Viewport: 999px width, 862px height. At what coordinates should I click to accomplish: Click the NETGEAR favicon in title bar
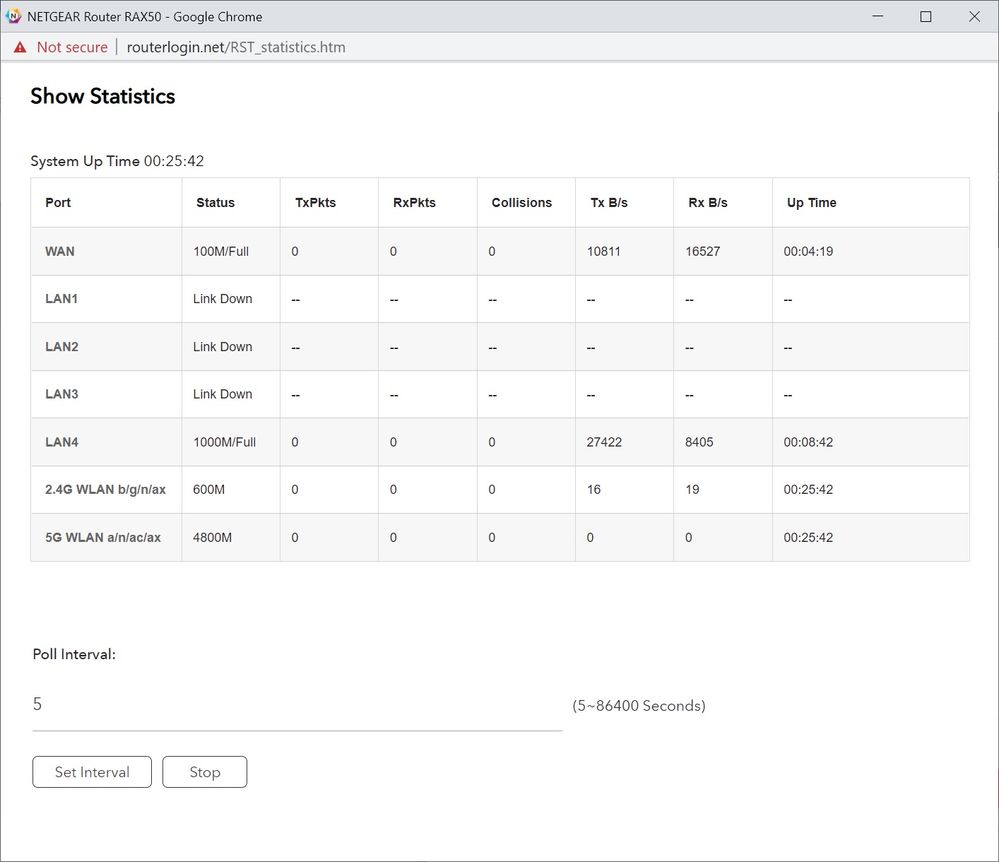(x=15, y=16)
